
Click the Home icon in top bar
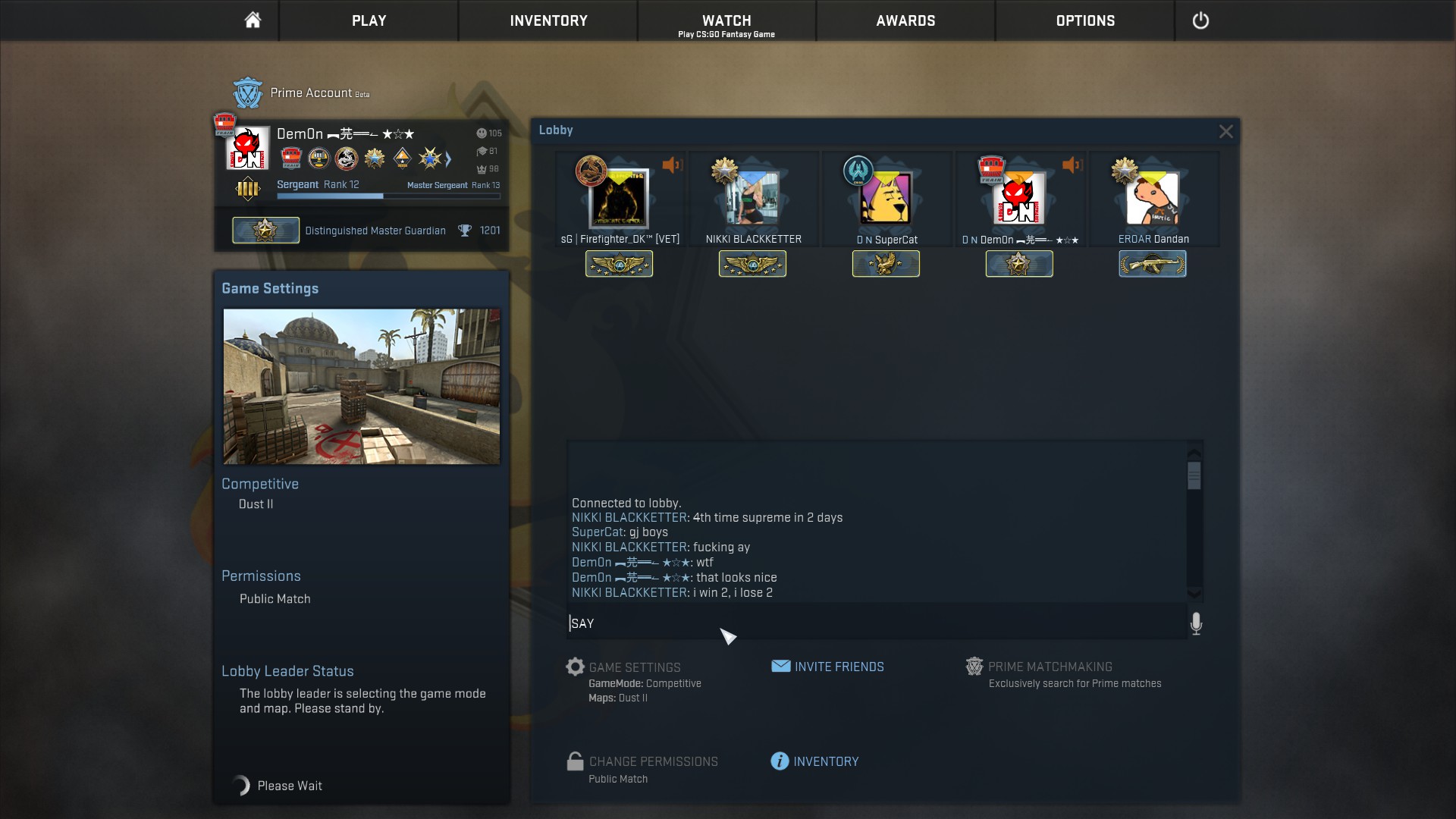(x=253, y=20)
